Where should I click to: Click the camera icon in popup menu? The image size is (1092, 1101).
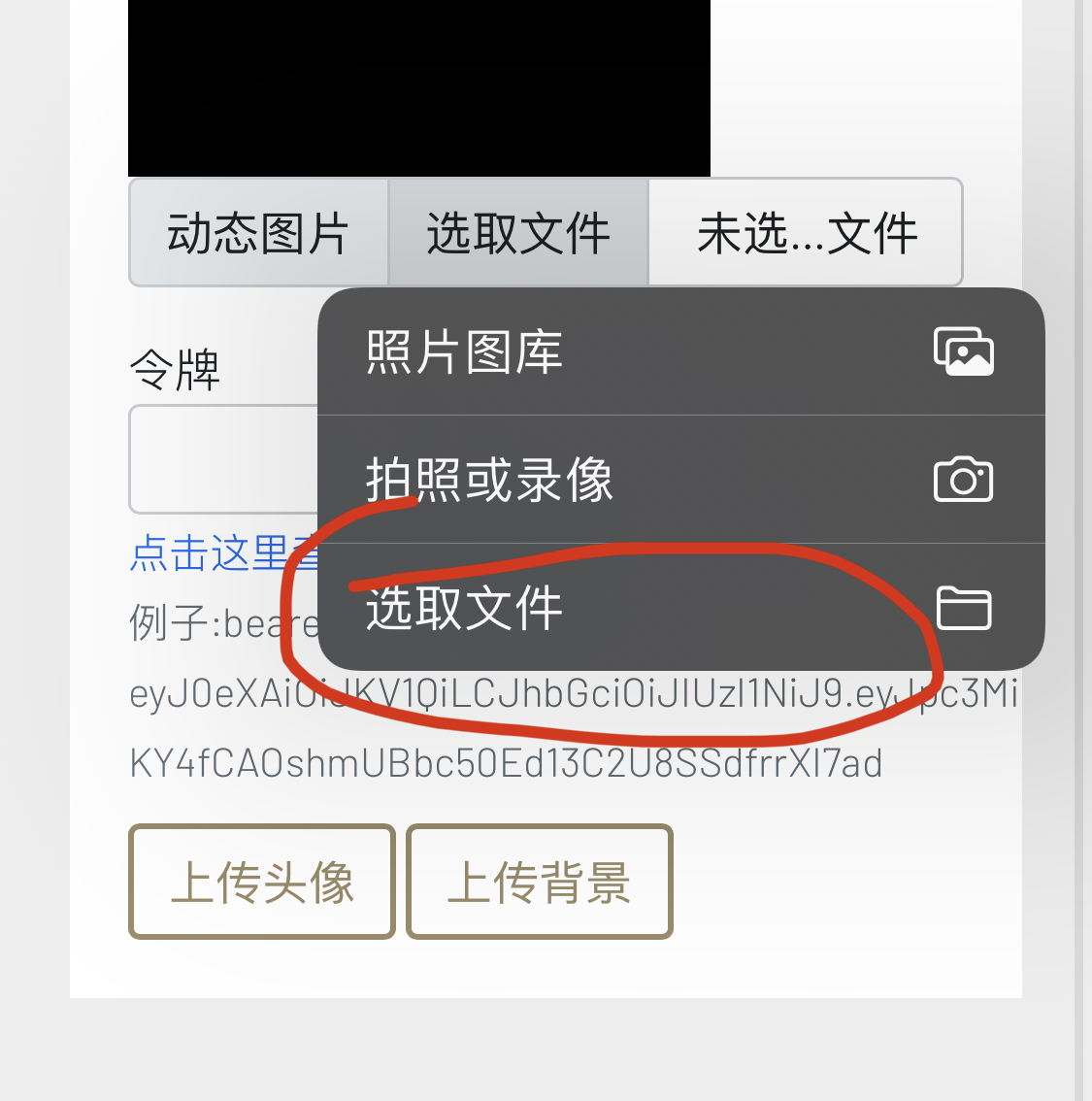(964, 480)
